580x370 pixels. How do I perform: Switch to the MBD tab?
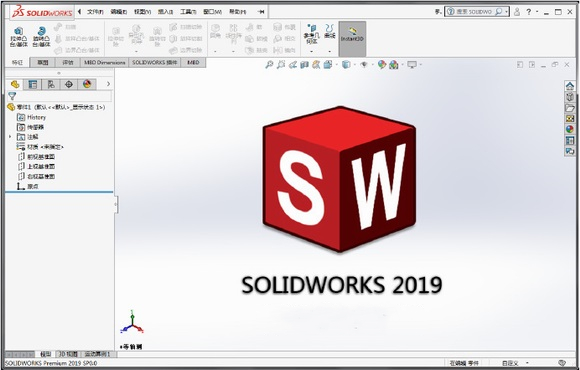[x=193, y=63]
